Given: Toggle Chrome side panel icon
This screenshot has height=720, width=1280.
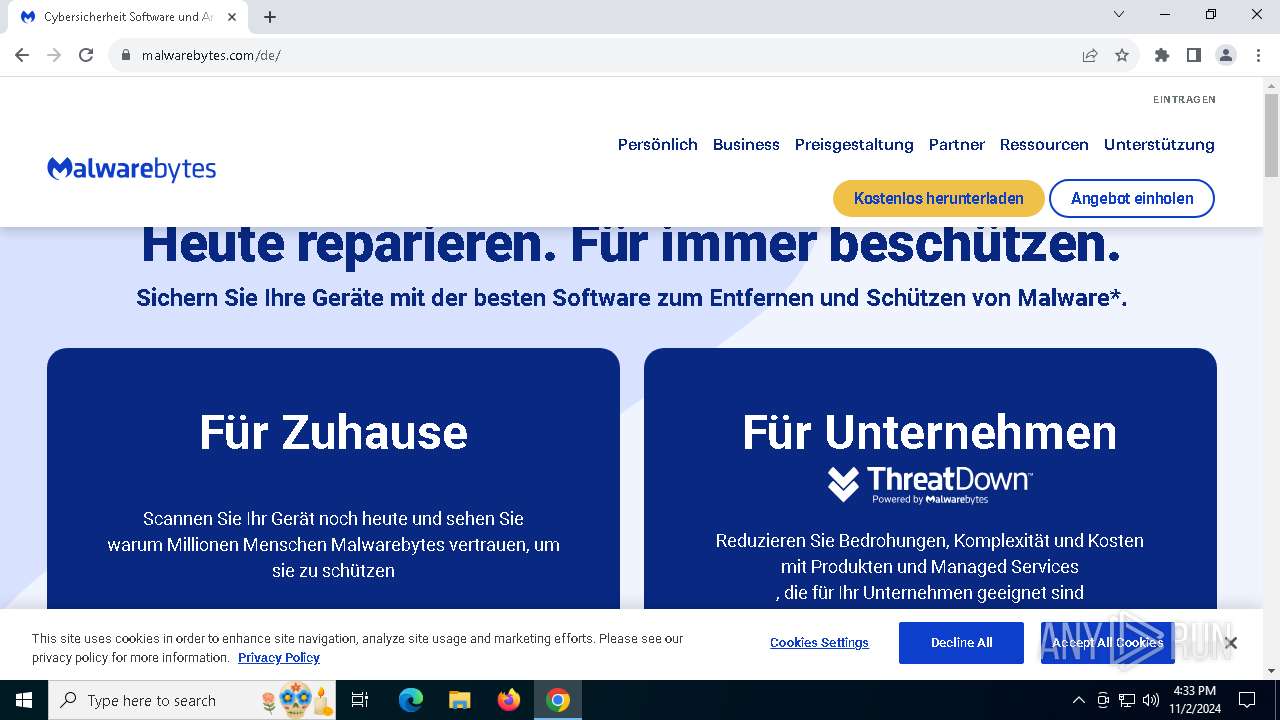Looking at the screenshot, I should point(1194,55).
